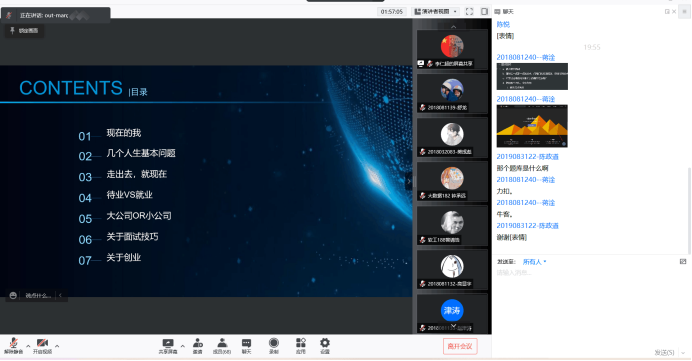692x361 pixels.
Task: Toggle the side panel layout icon
Action: pos(484,11)
